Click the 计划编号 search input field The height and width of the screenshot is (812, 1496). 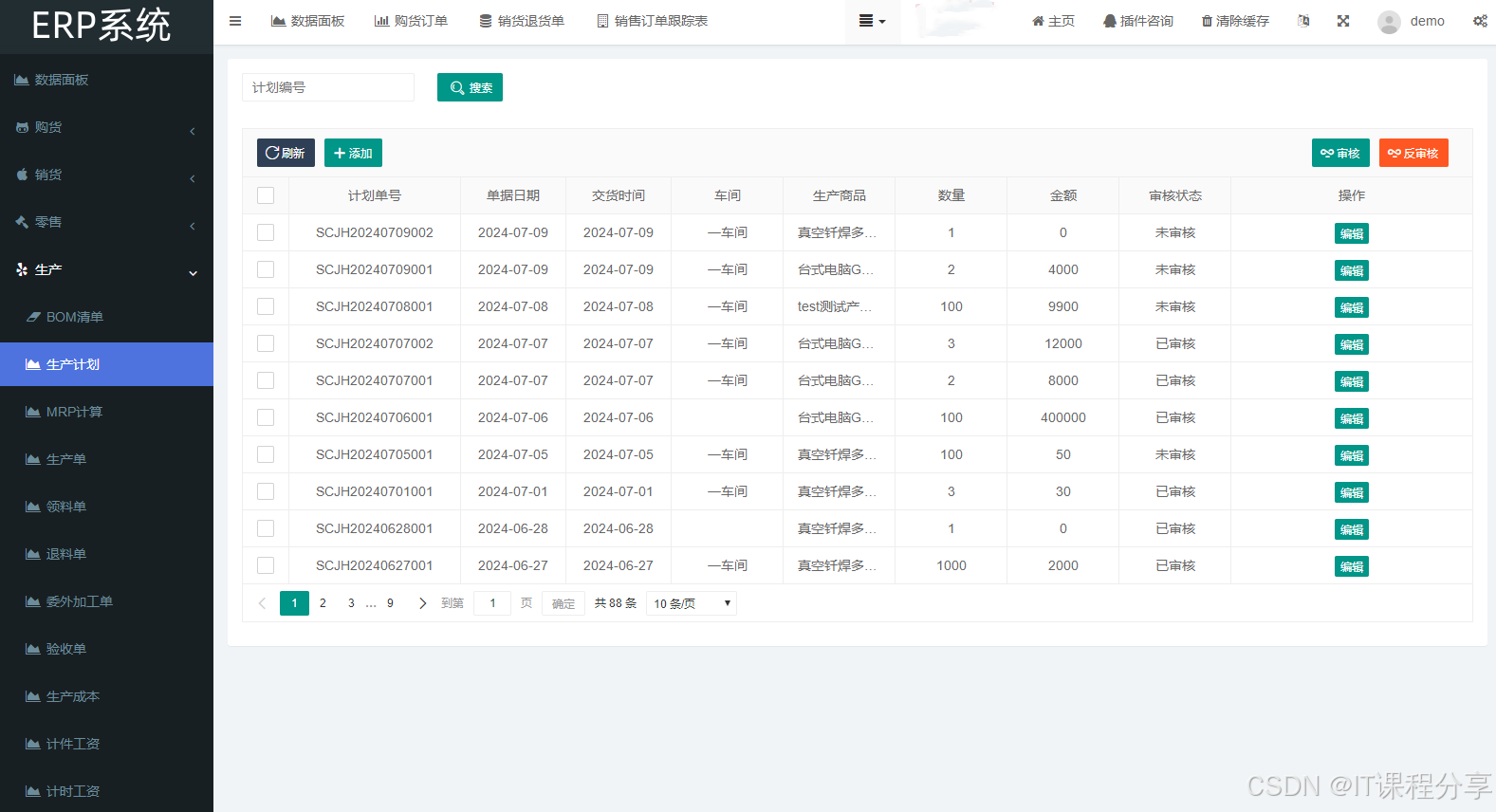coord(328,87)
